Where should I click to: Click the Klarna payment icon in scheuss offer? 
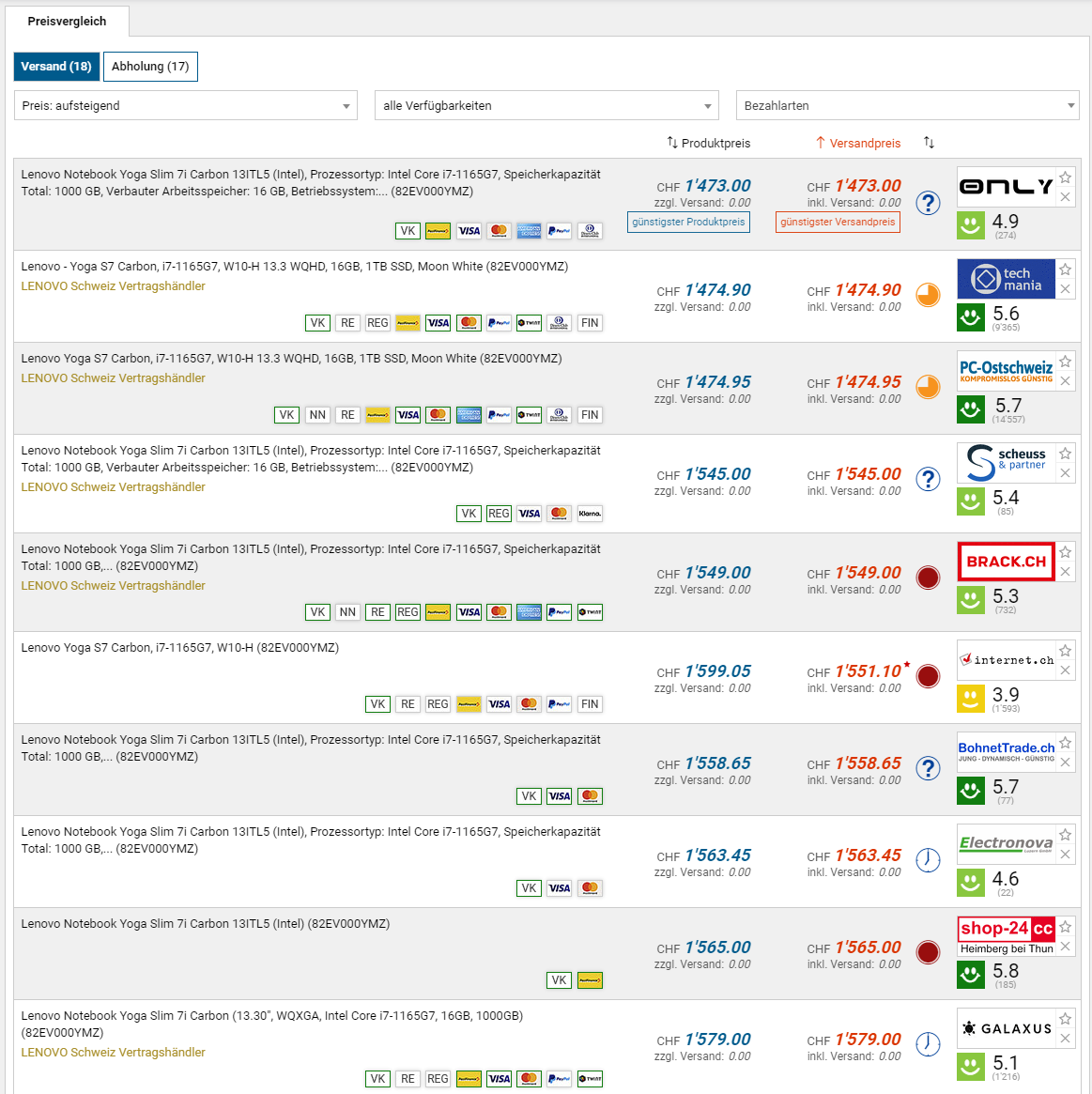point(590,514)
